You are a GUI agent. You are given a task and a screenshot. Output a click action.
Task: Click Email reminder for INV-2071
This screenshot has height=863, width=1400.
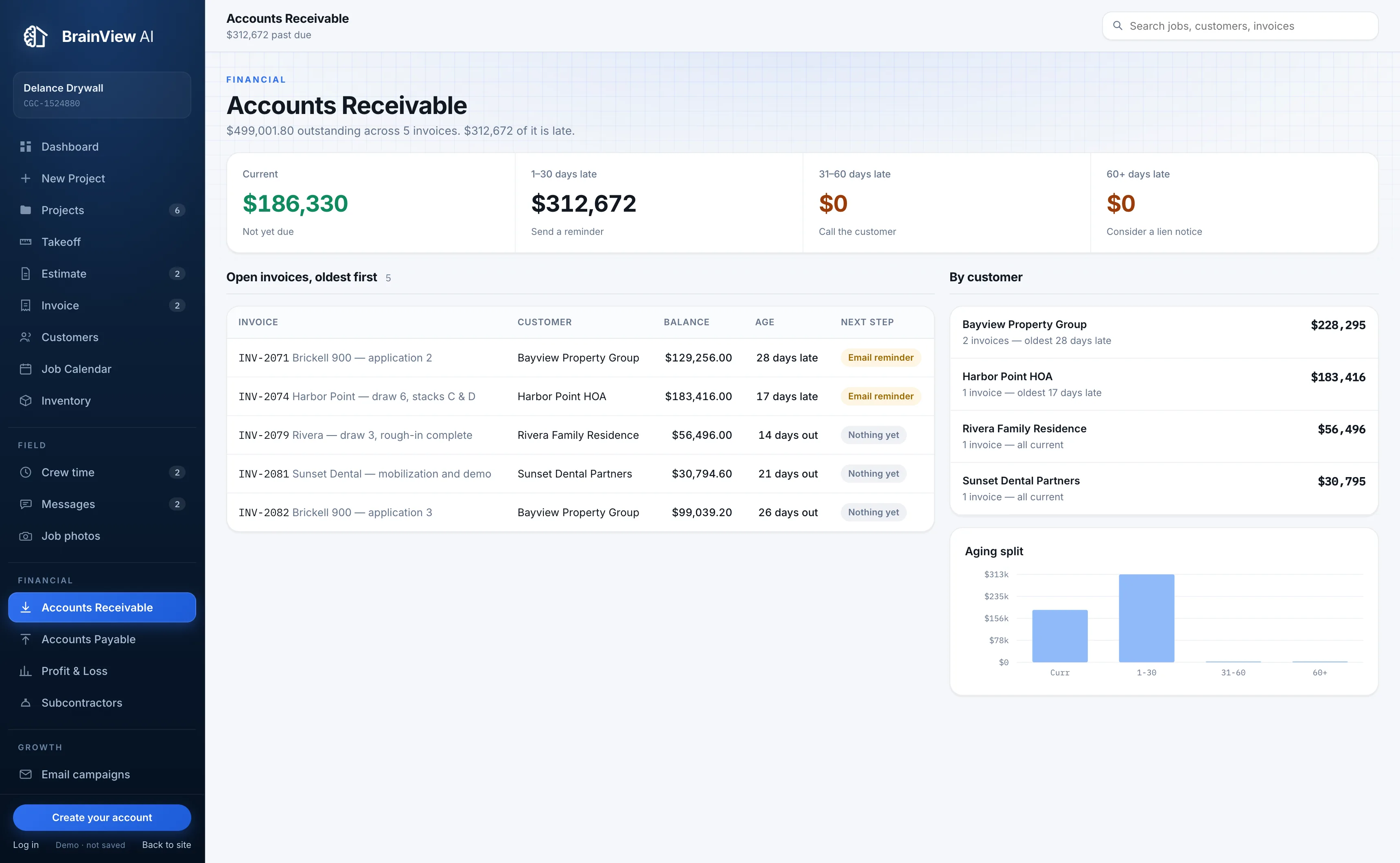(x=880, y=357)
